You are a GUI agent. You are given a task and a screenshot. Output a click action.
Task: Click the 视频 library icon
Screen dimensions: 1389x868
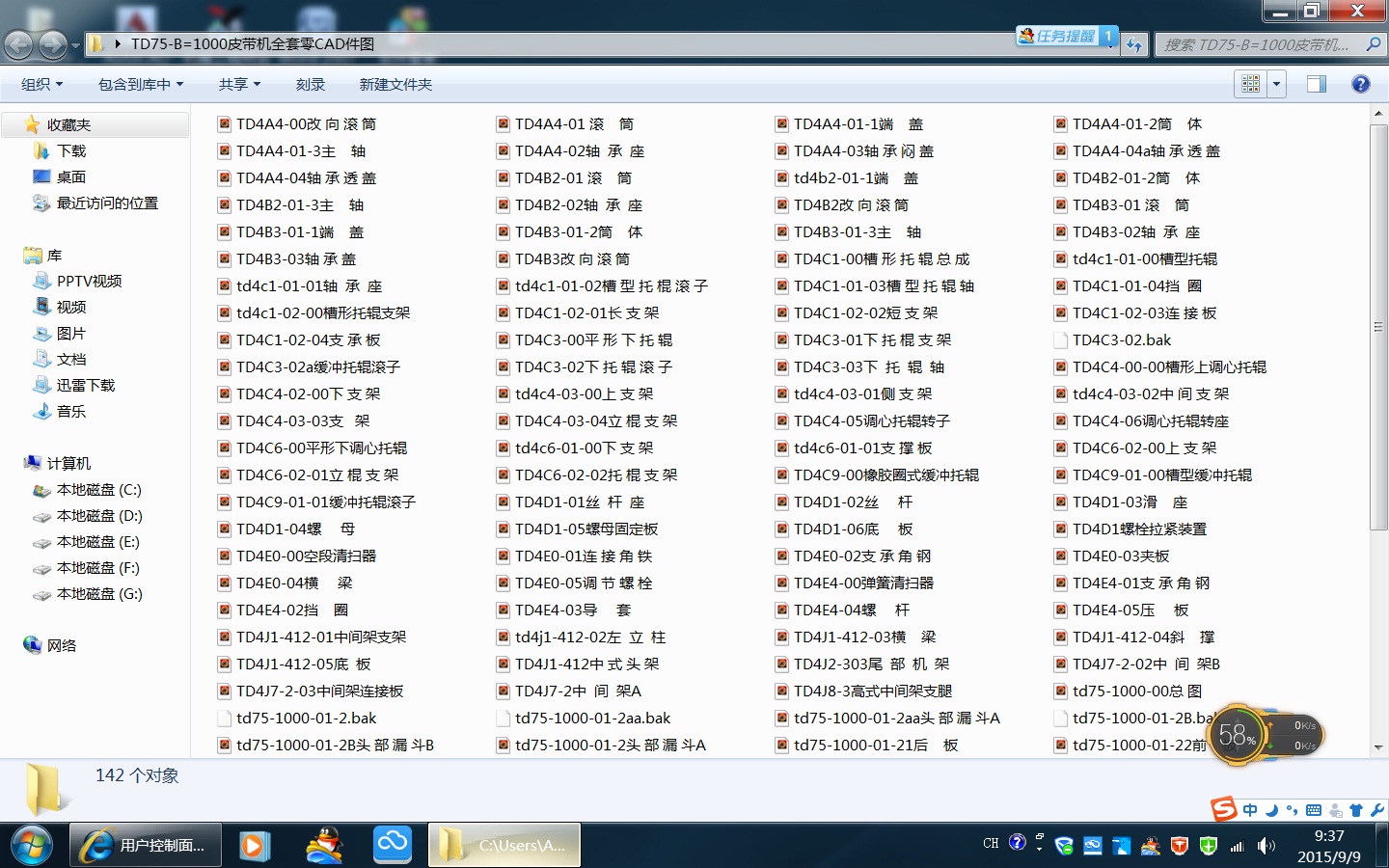[41, 307]
